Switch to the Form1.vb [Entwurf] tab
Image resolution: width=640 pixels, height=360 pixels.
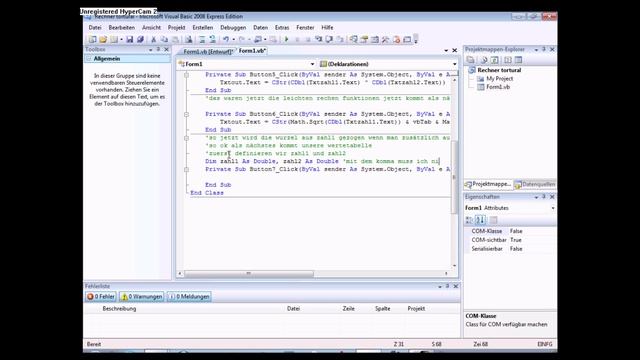pyautogui.click(x=208, y=52)
